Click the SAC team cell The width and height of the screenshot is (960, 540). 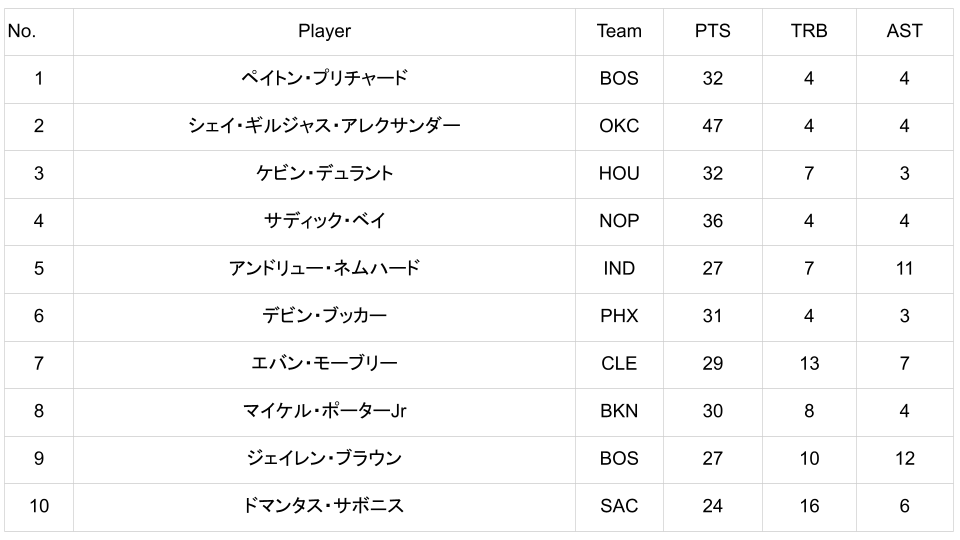(618, 506)
